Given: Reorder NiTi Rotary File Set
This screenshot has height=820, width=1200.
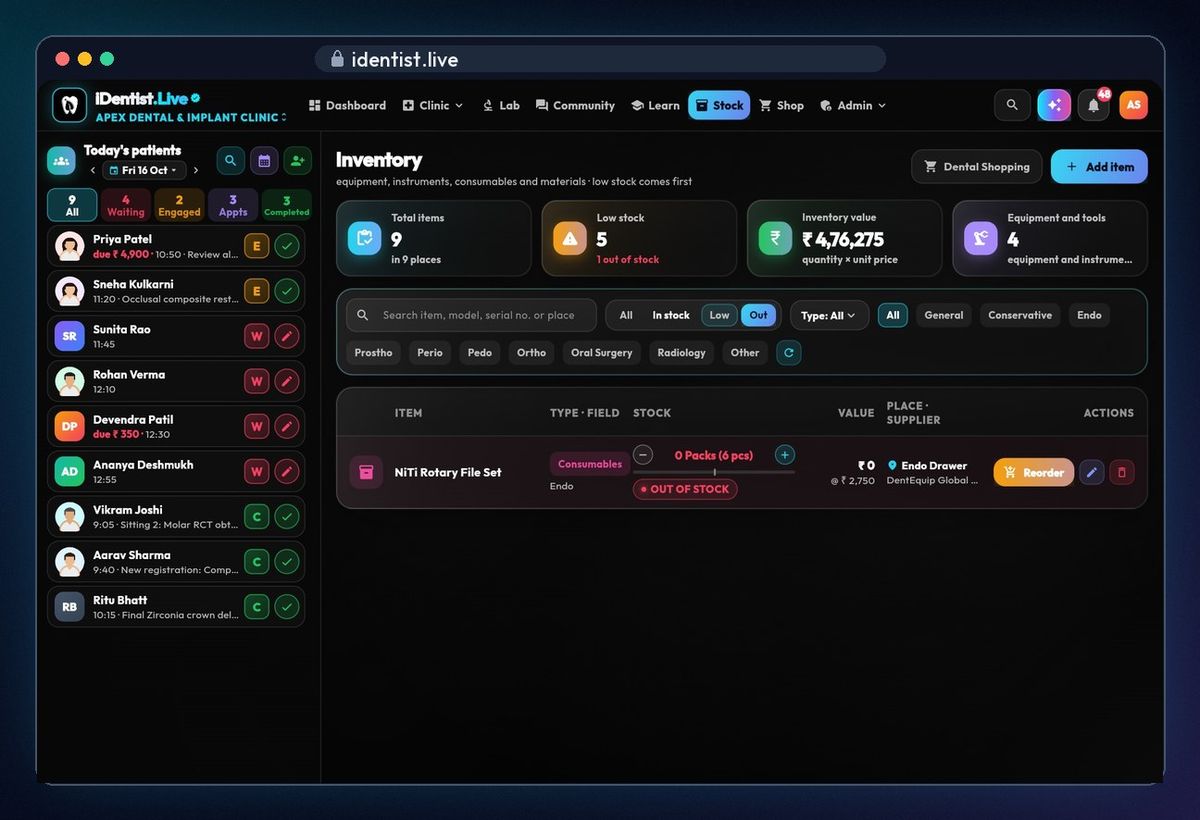Looking at the screenshot, I should point(1034,472).
